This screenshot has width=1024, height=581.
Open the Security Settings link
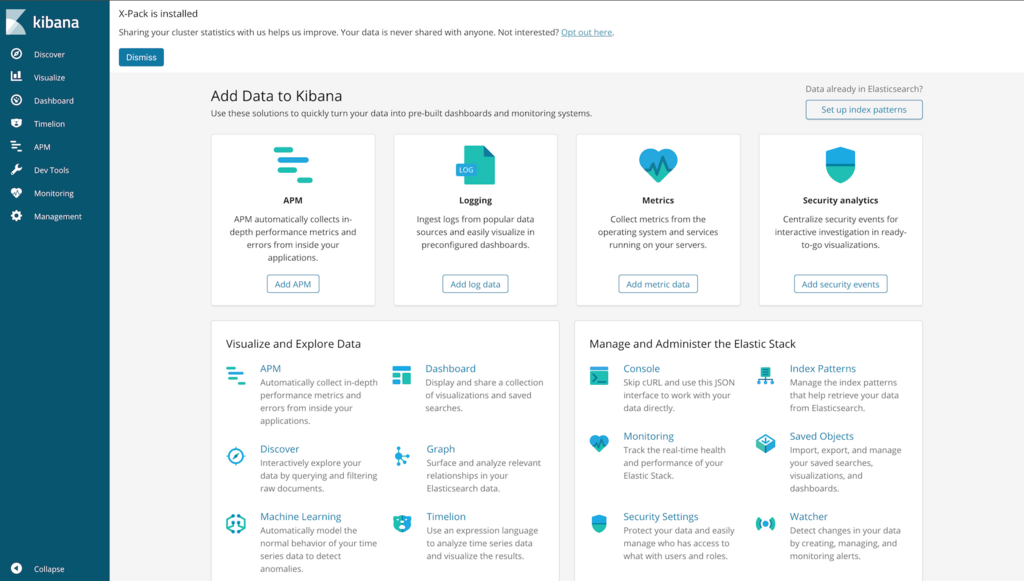click(x=660, y=516)
